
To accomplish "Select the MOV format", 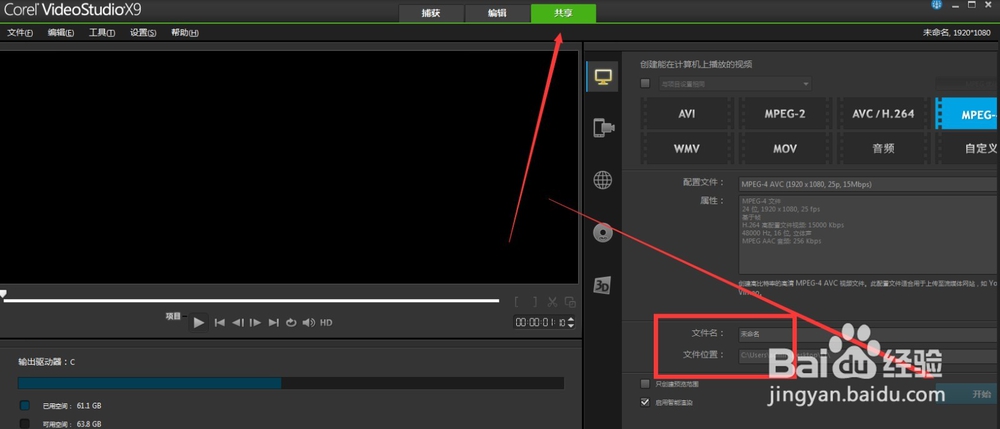I will pos(785,148).
